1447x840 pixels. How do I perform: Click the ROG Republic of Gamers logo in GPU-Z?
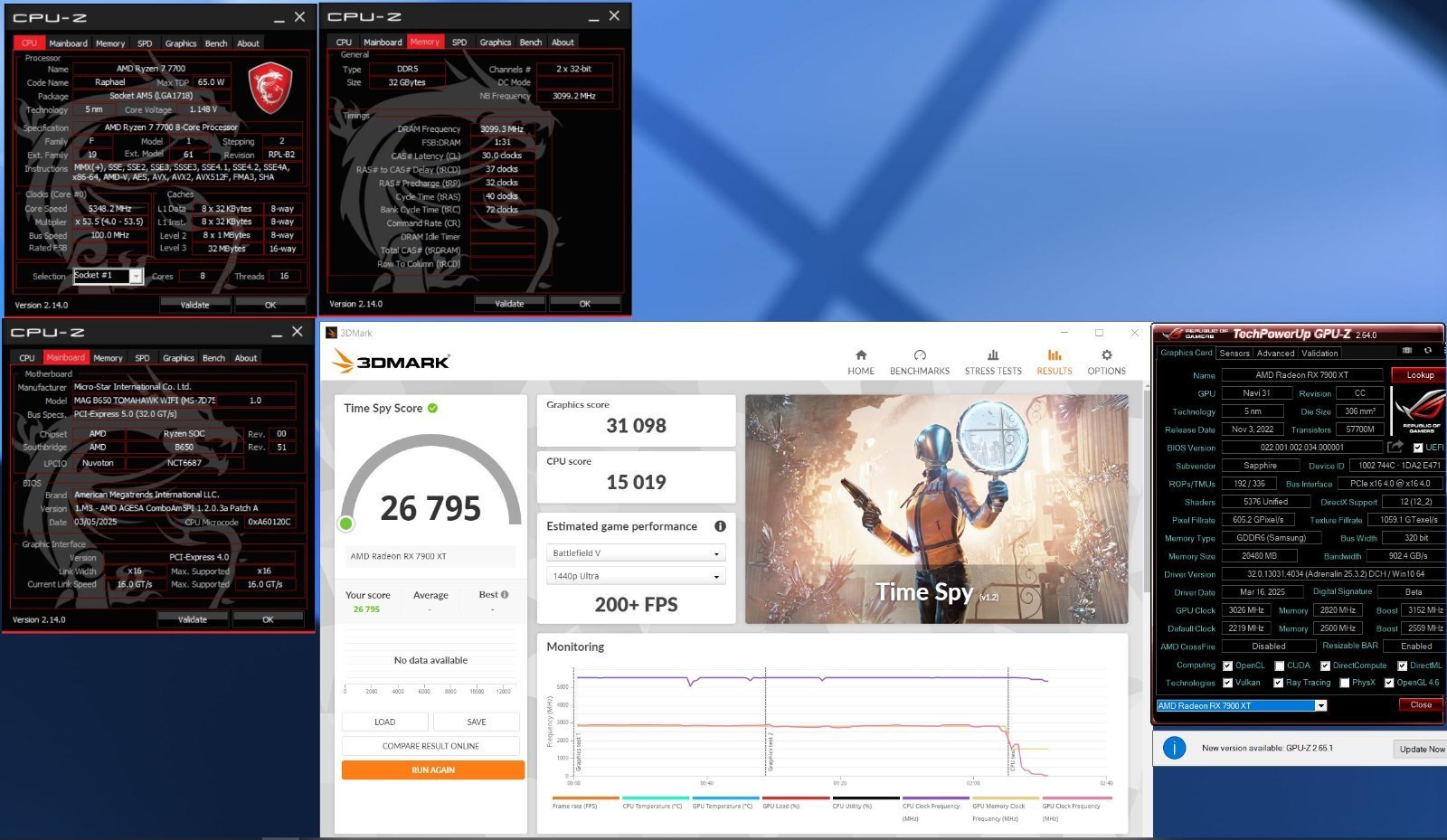pyautogui.click(x=1418, y=411)
